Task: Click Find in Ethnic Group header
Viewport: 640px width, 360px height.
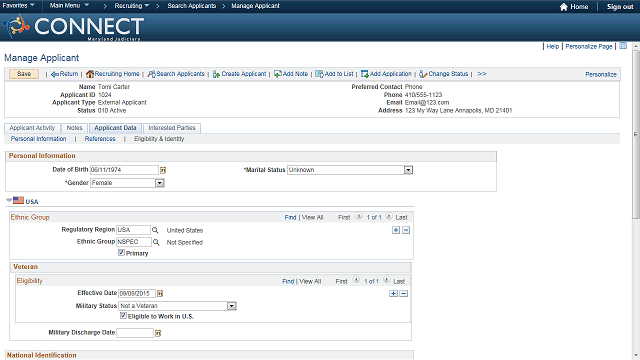Action: pos(290,218)
